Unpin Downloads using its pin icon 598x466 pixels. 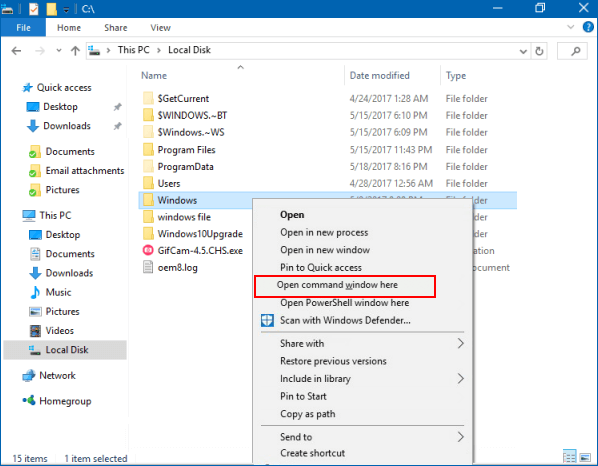(x=117, y=126)
